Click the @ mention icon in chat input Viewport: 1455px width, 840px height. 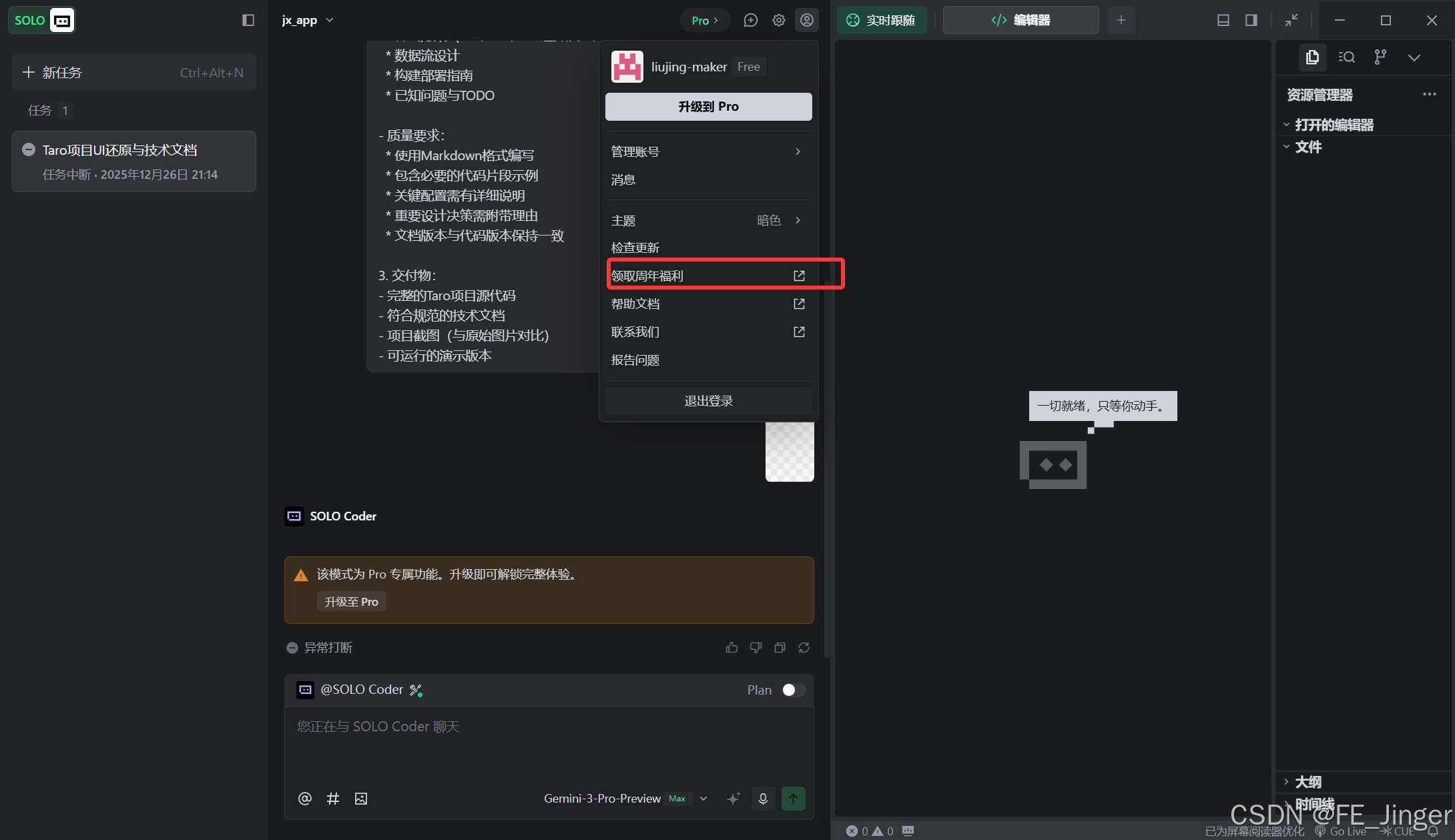[305, 798]
